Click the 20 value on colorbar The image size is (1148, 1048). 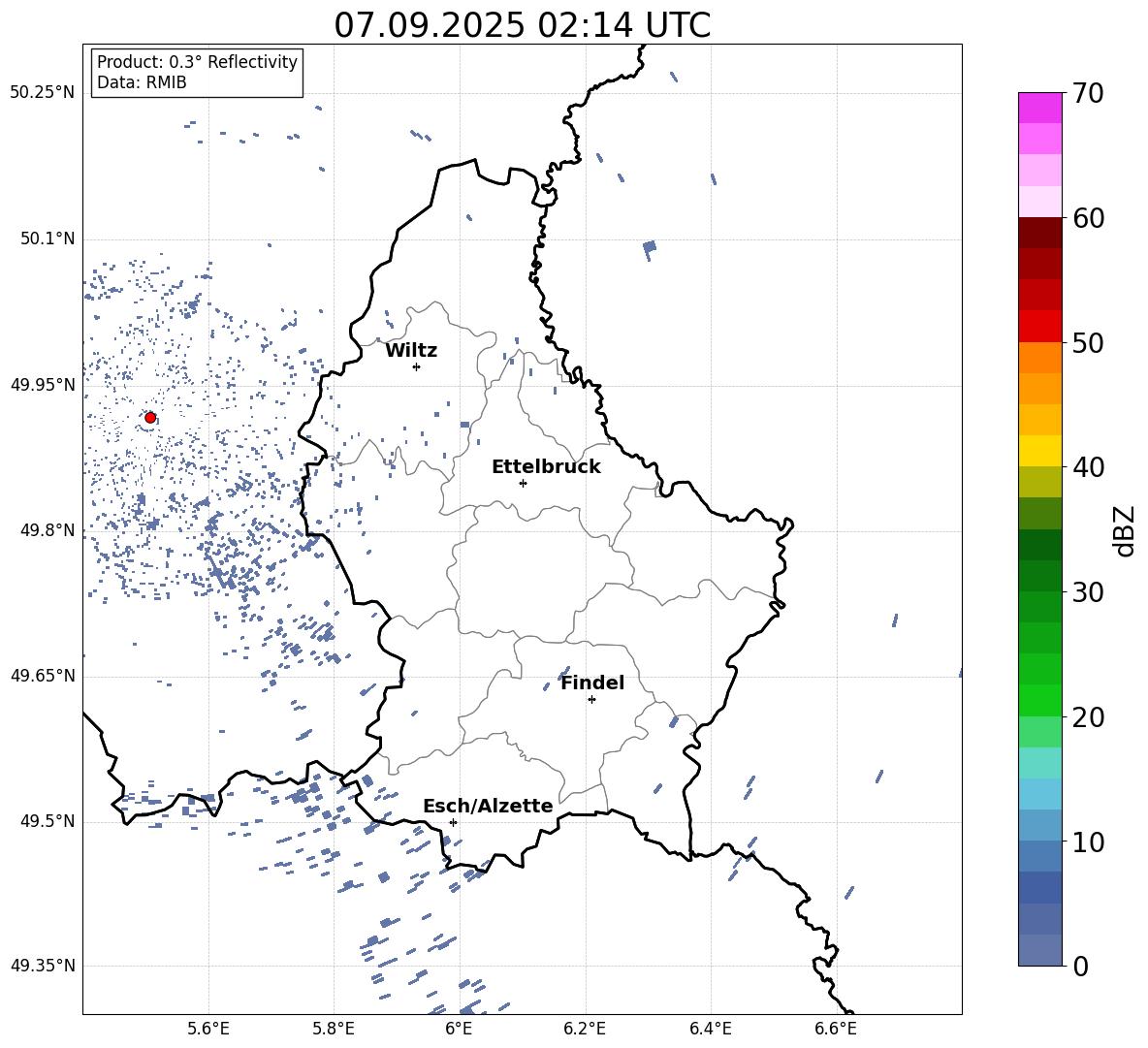pos(1088,716)
